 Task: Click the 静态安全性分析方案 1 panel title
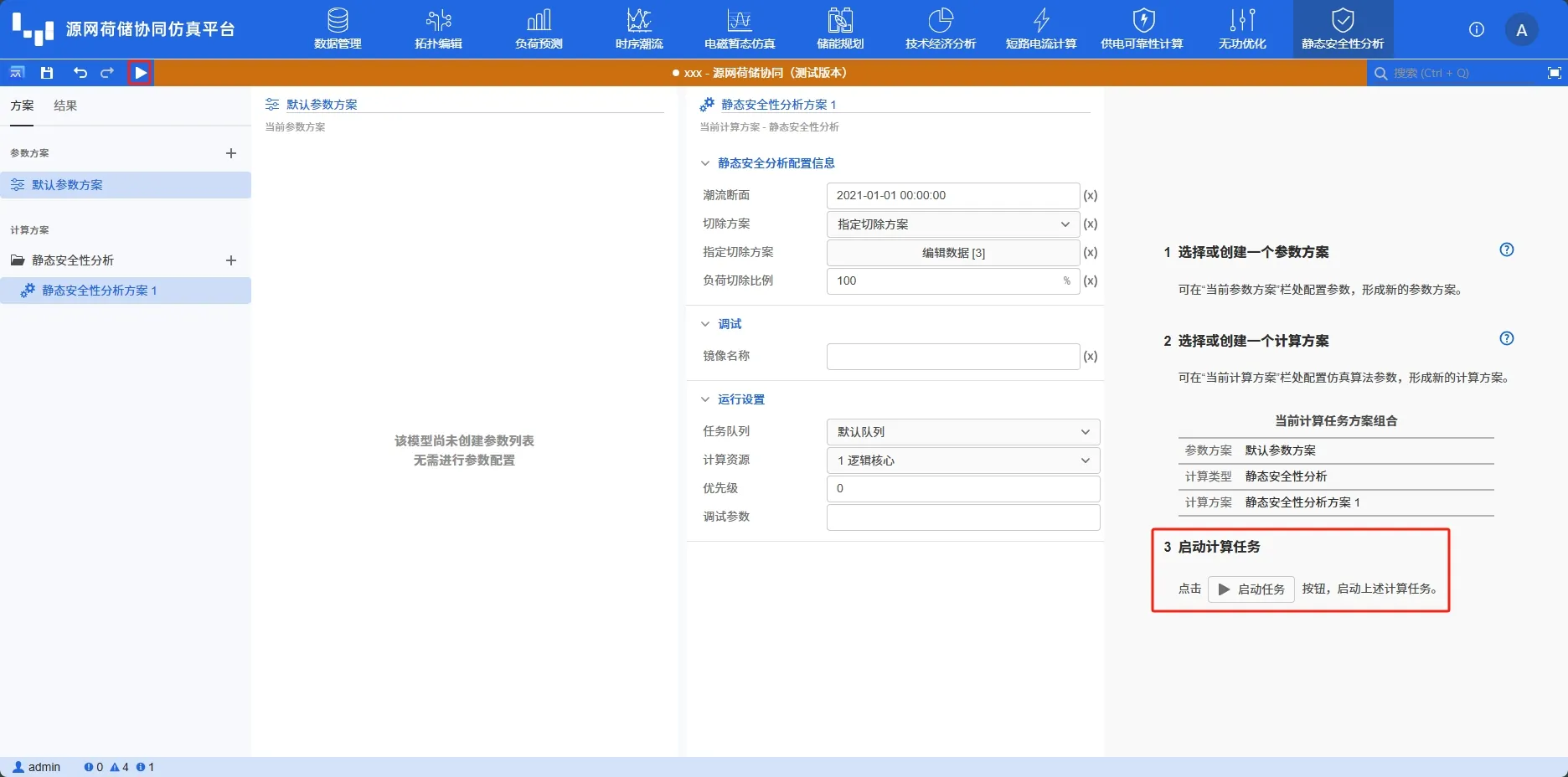779,105
